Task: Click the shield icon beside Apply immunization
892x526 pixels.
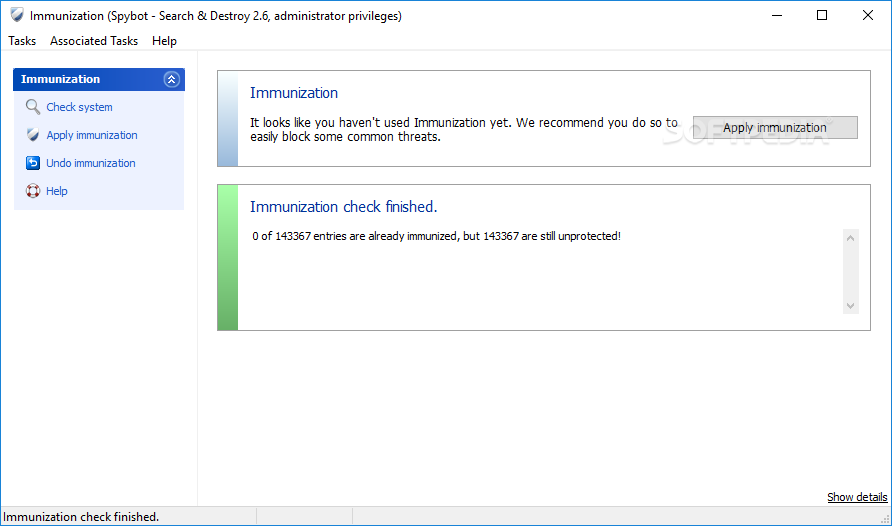Action: tap(33, 135)
